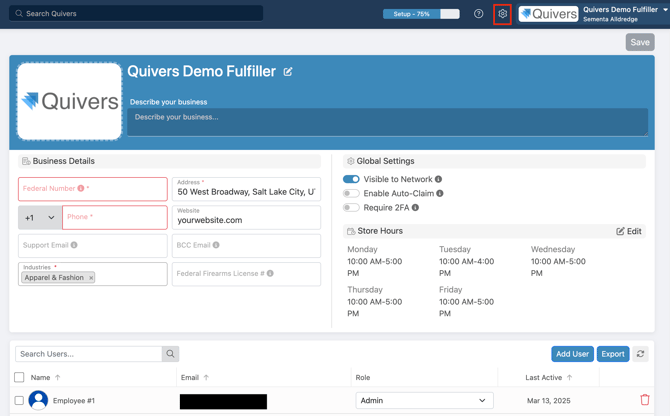Click the Employee #1 avatar icon
The height and width of the screenshot is (416, 670).
[x=38, y=400]
